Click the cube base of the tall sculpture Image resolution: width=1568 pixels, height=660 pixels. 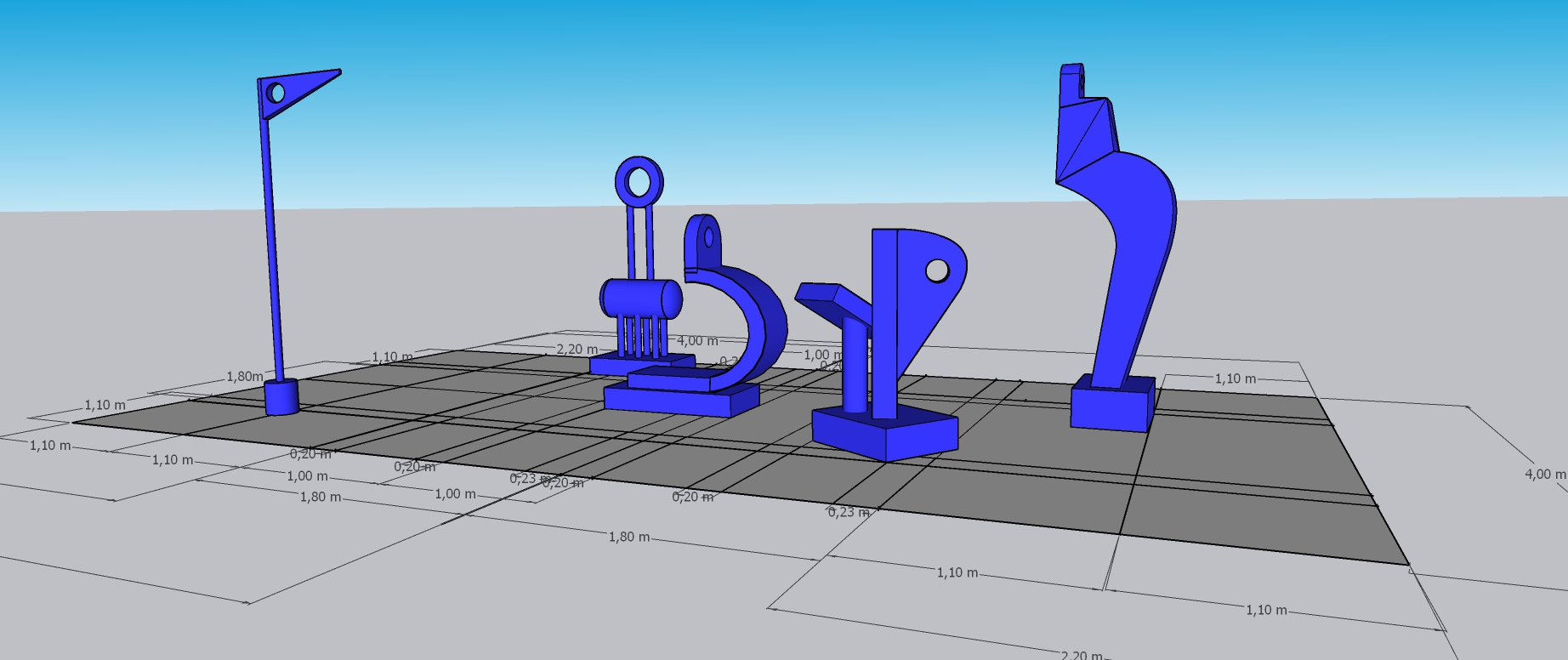click(x=1111, y=408)
